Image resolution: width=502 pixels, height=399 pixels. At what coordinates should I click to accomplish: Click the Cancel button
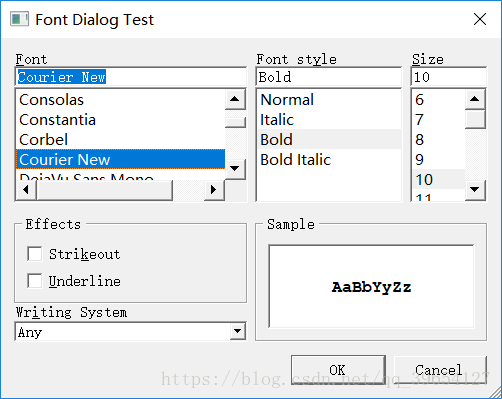[440, 370]
